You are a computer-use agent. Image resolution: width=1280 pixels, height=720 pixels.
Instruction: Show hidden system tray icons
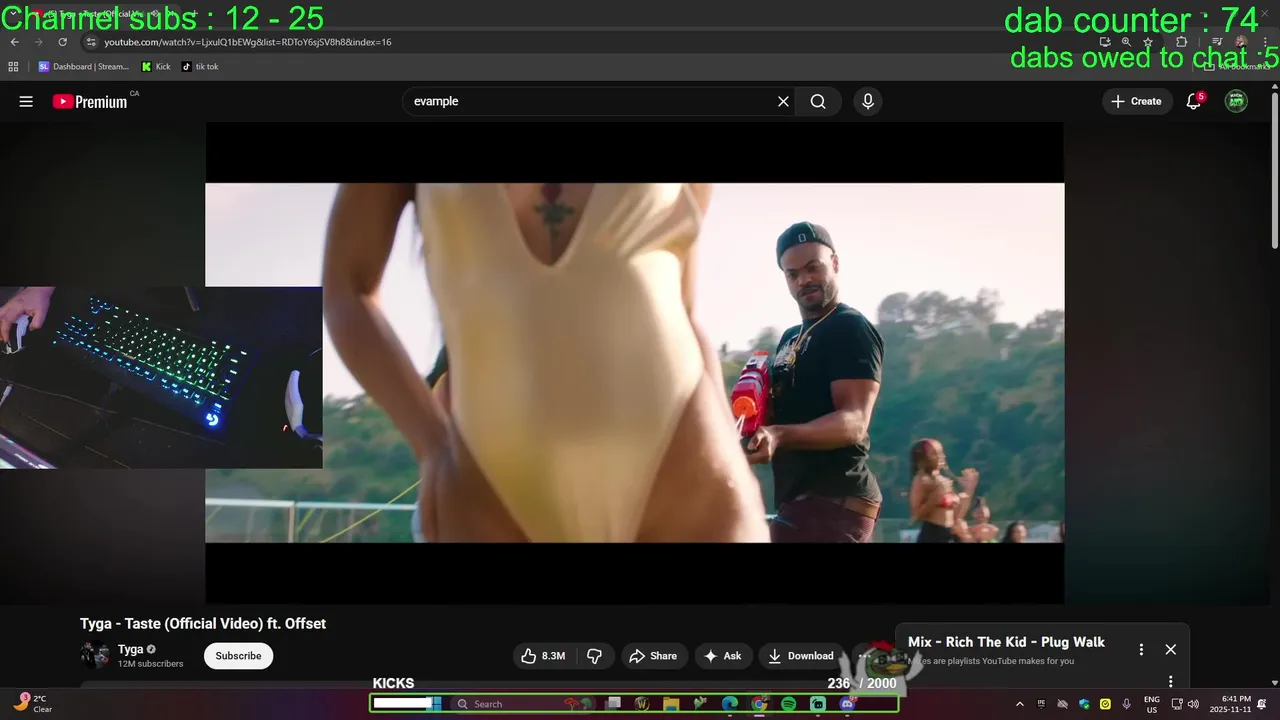[x=1019, y=704]
